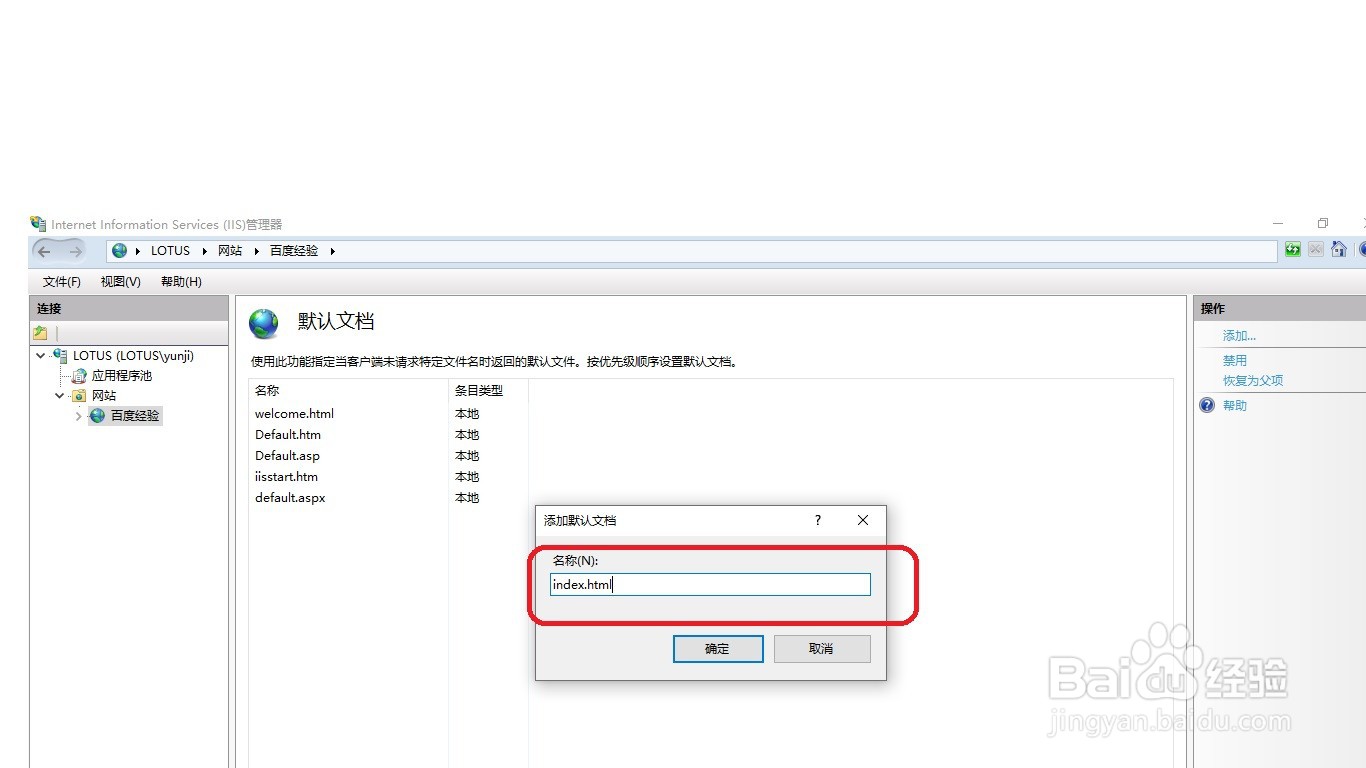Click the help question mark in 添加默认文档 dialog
The image size is (1366, 768).
pyautogui.click(x=817, y=520)
